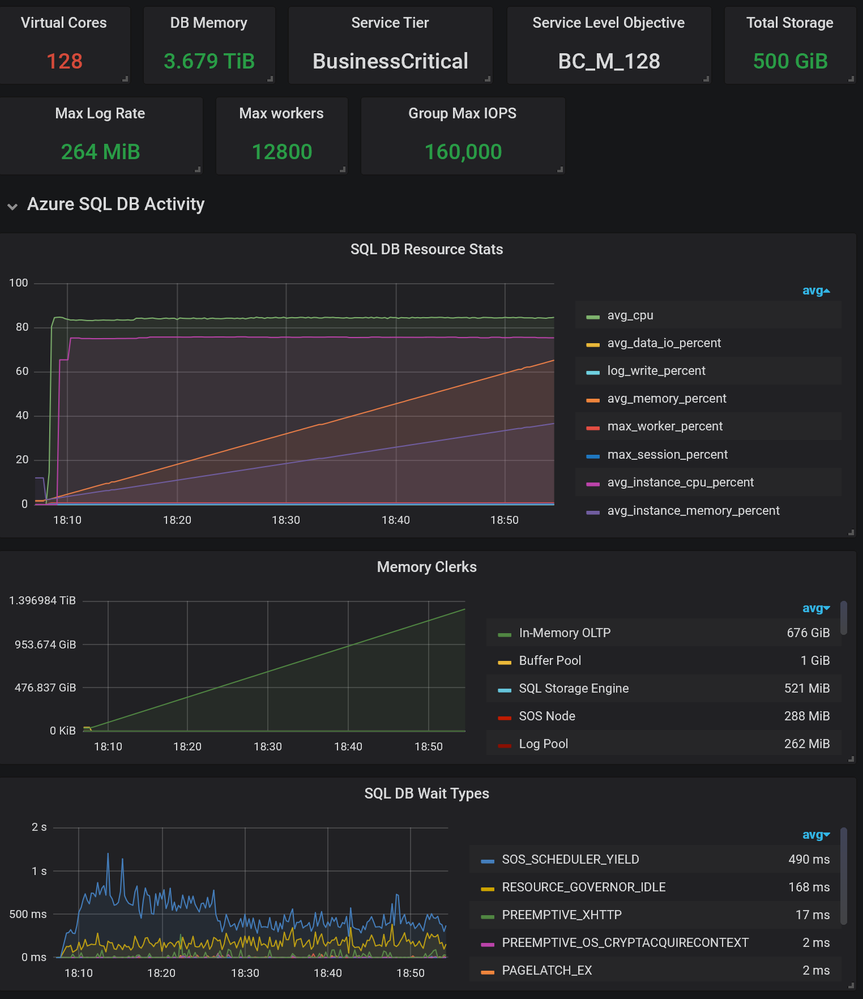Select PAGELATCH_EX legend entry
Screen dimensions: 863x999
(x=546, y=970)
